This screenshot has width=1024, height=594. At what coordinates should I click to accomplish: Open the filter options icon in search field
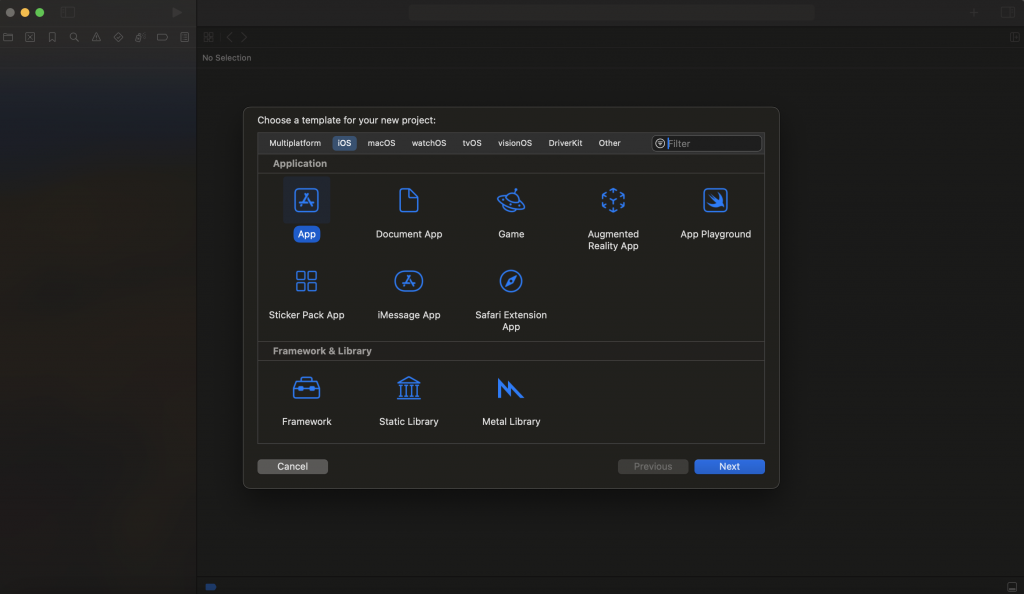(x=660, y=144)
